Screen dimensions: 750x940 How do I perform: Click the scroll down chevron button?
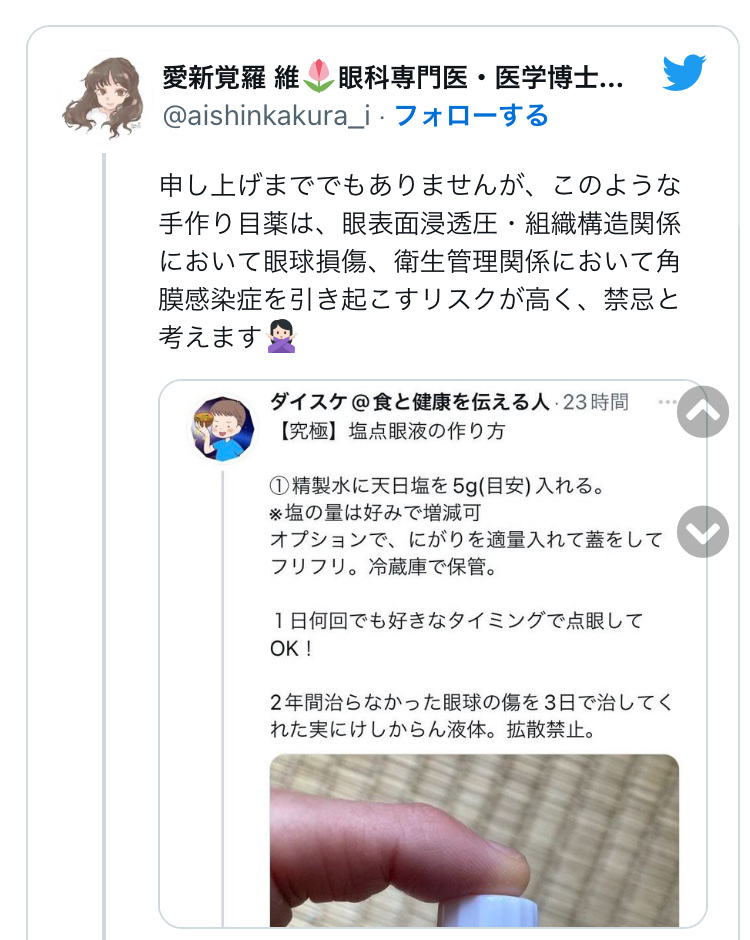coord(703,532)
